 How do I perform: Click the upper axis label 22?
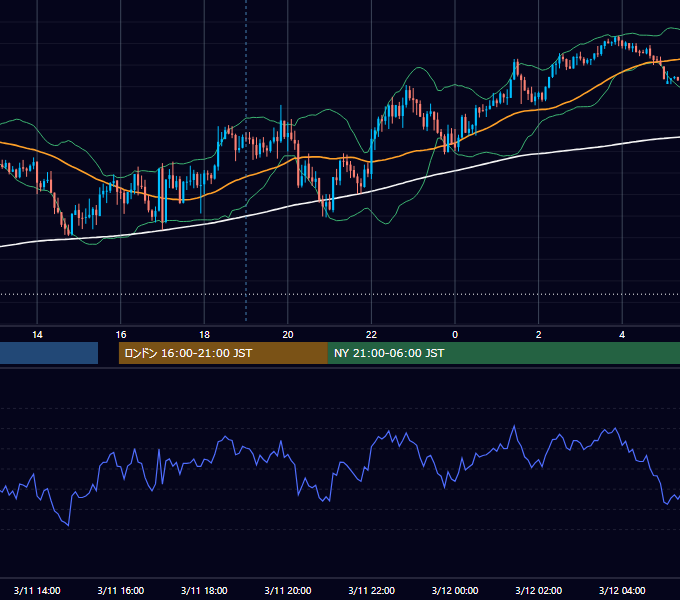pyautogui.click(x=371, y=335)
